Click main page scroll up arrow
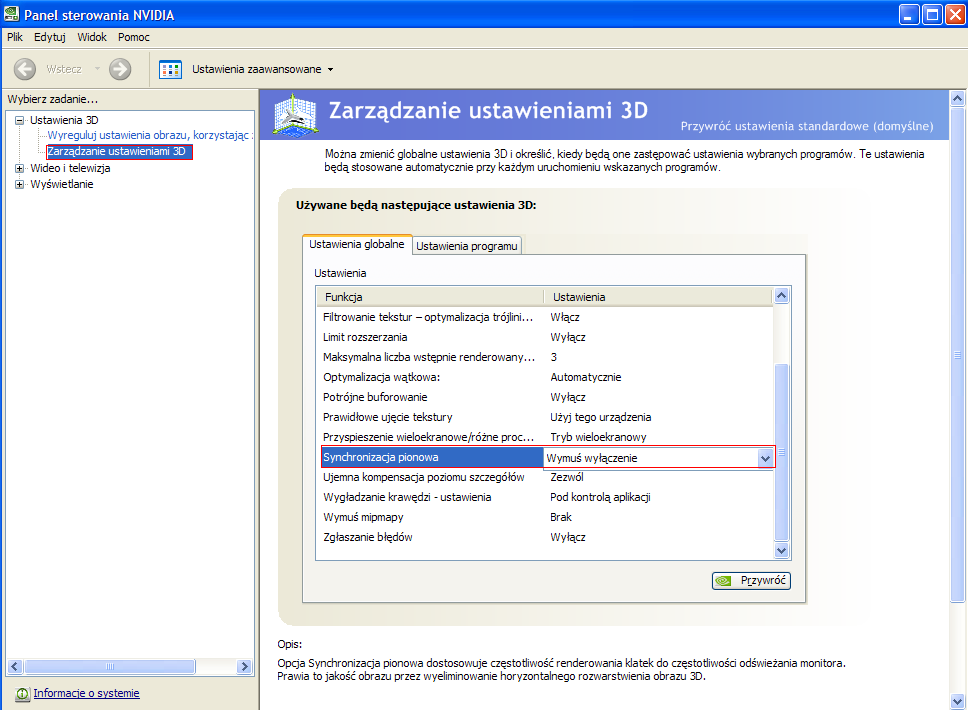Screen dimensions: 968x710 click(958, 98)
